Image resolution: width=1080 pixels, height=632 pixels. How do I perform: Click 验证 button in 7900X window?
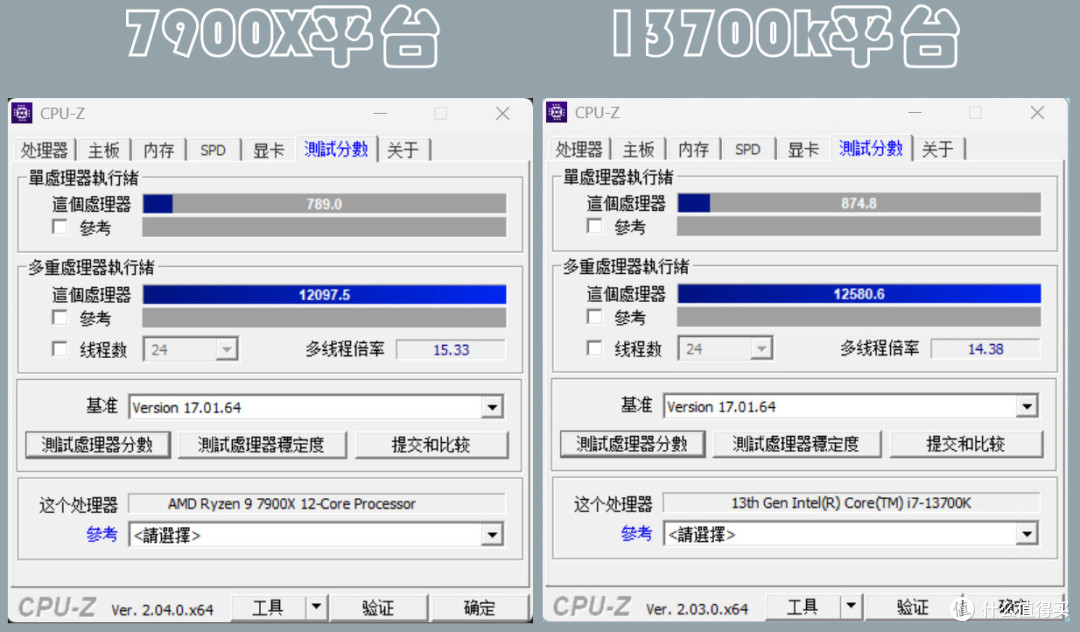coord(378,607)
